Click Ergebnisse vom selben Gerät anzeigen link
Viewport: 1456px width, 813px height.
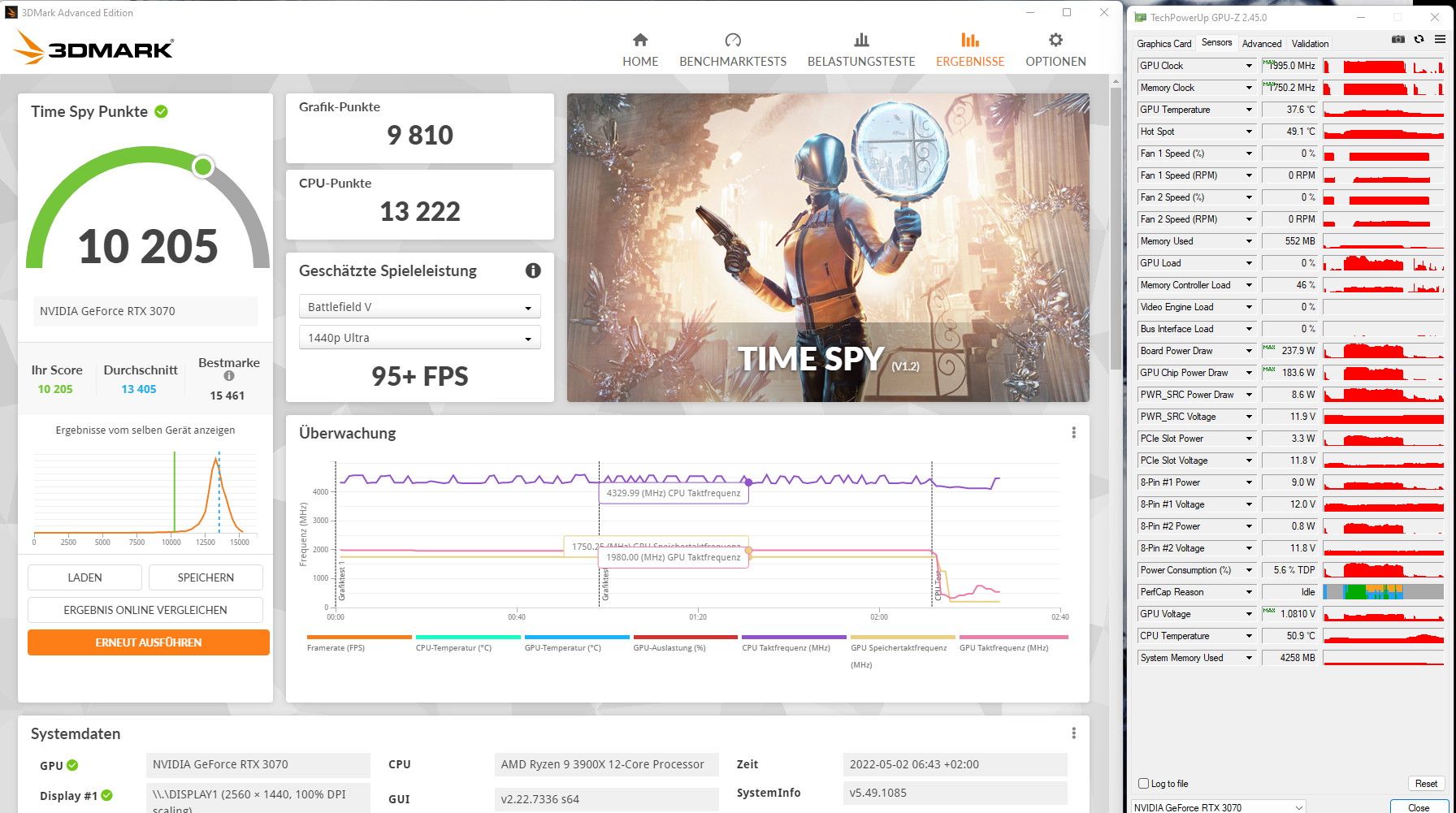coord(145,430)
